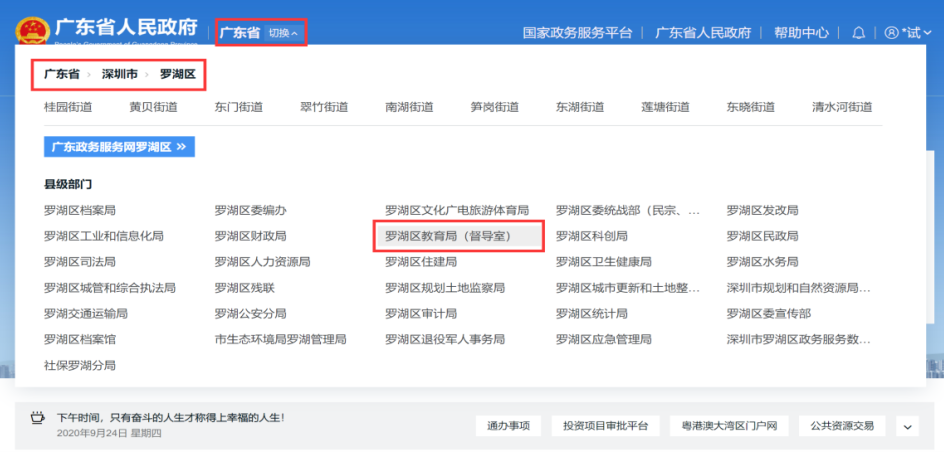Choose 莲塘街道

coord(666,108)
